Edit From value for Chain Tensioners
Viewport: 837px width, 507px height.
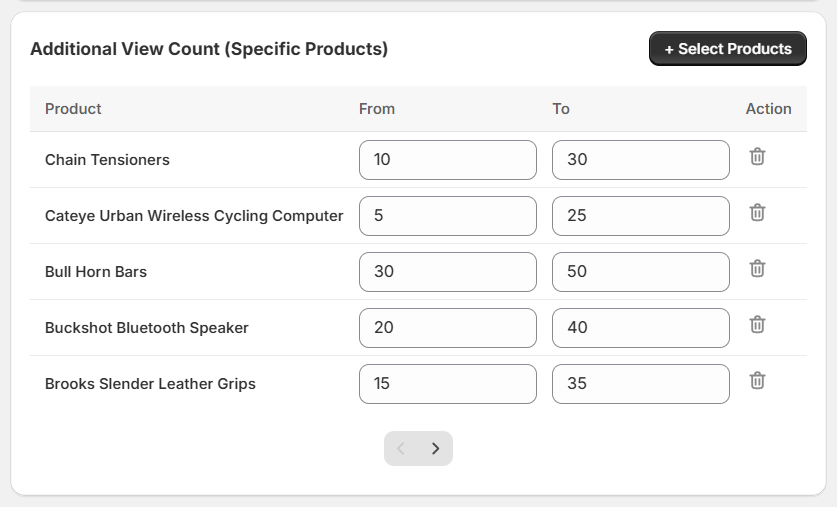click(x=447, y=160)
